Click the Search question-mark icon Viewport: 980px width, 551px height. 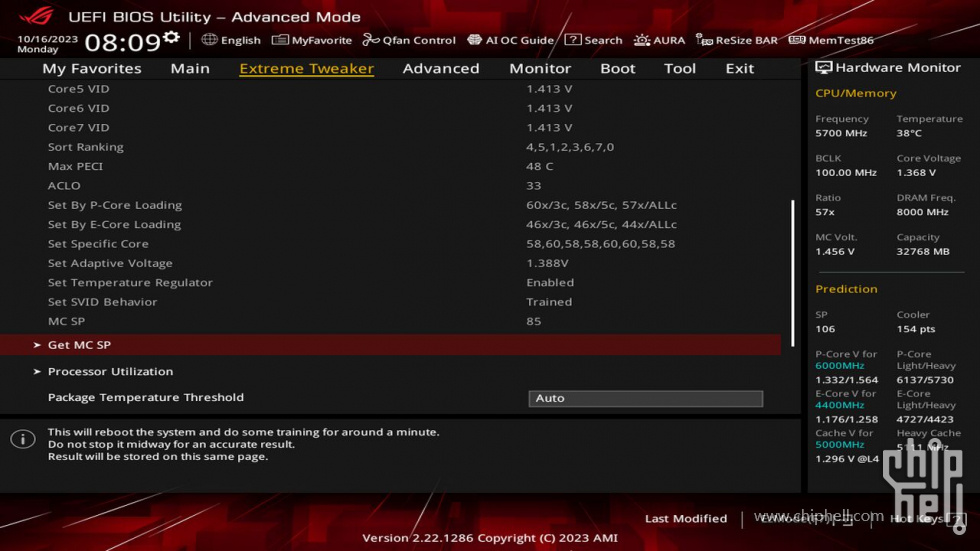click(572, 40)
